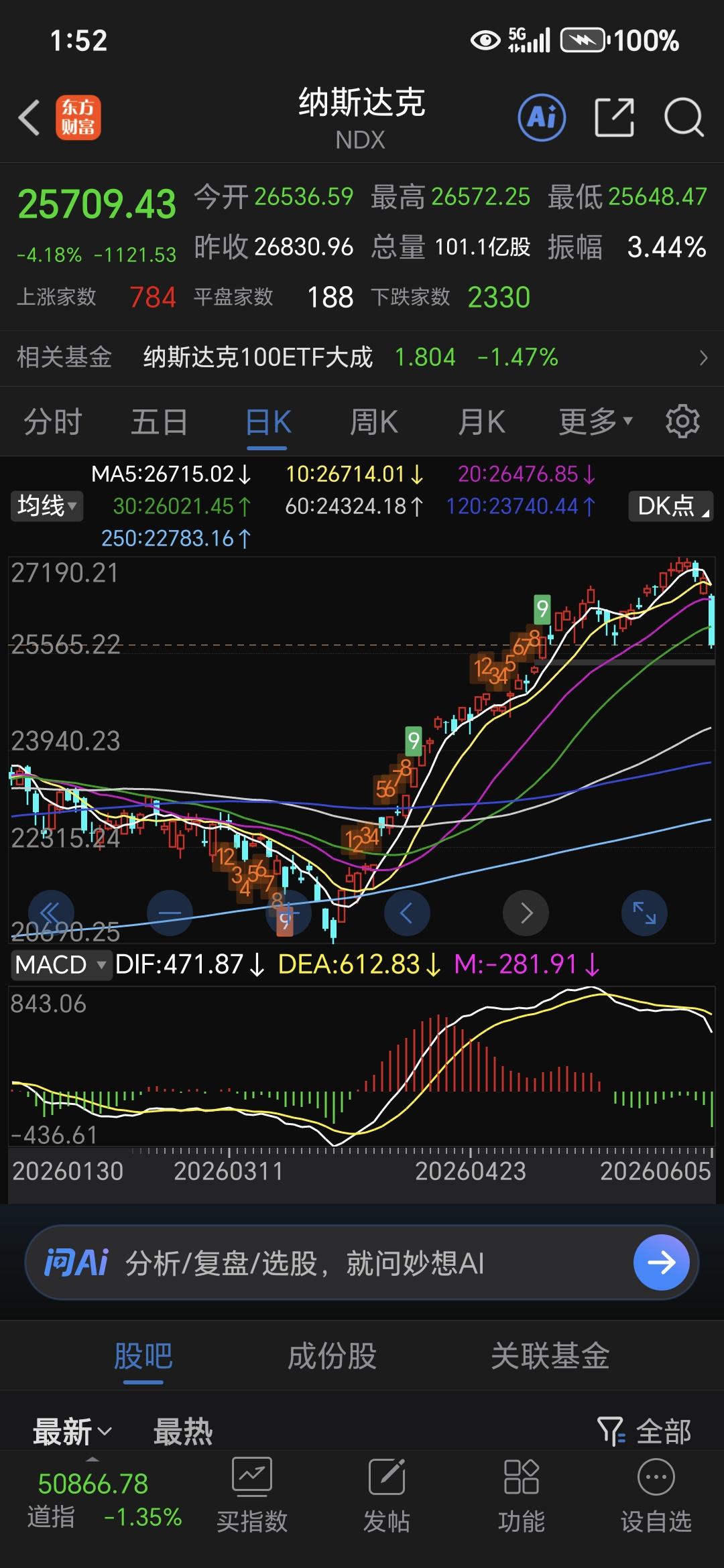
Task: Tap the 20260423 date axis label
Action: [x=470, y=1171]
